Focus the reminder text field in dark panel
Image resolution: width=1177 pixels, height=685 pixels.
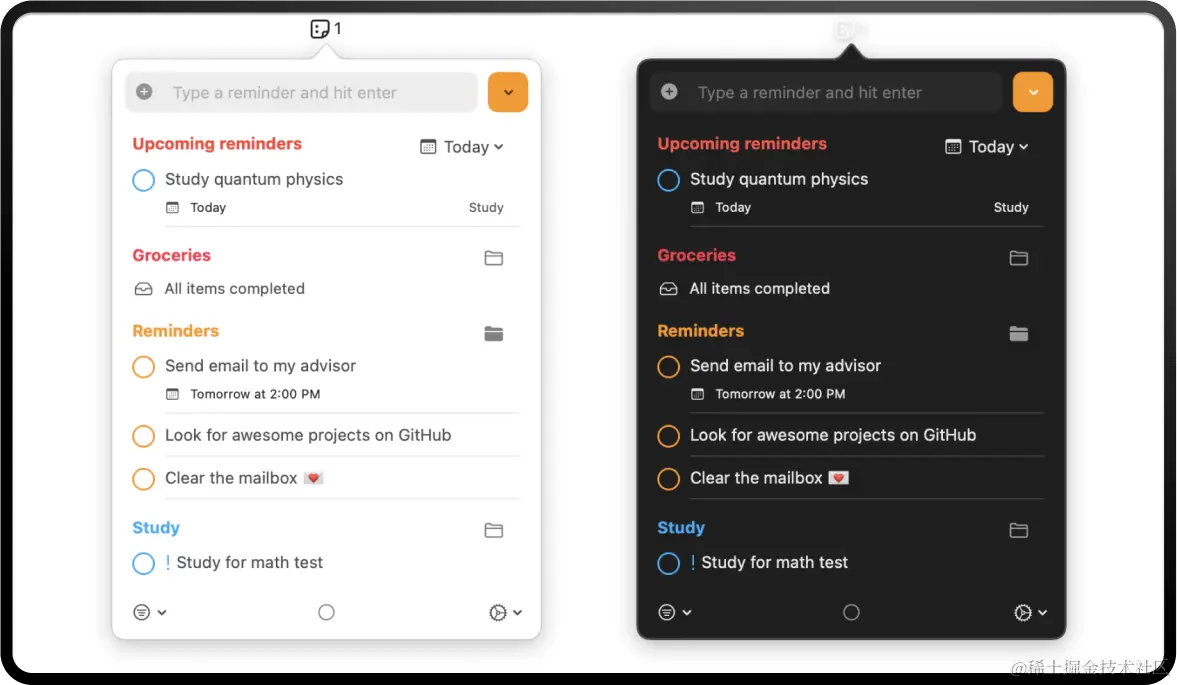[x=826, y=92]
